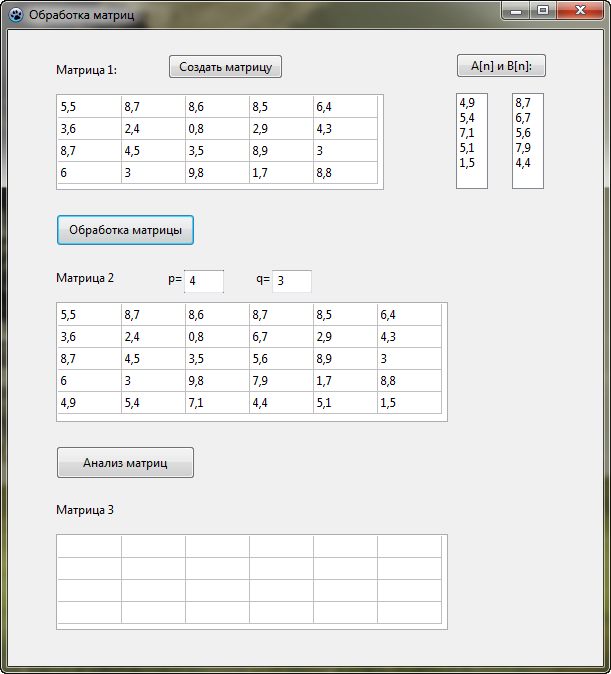This screenshot has height=674, width=611.
Task: Select 4,4 in the B[n] list box
Action: [528, 163]
